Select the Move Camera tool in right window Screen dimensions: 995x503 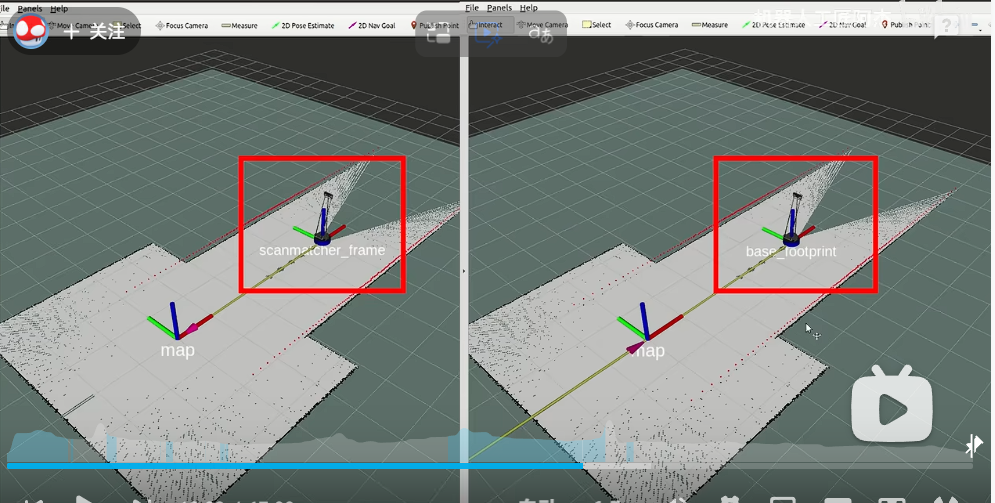point(543,25)
